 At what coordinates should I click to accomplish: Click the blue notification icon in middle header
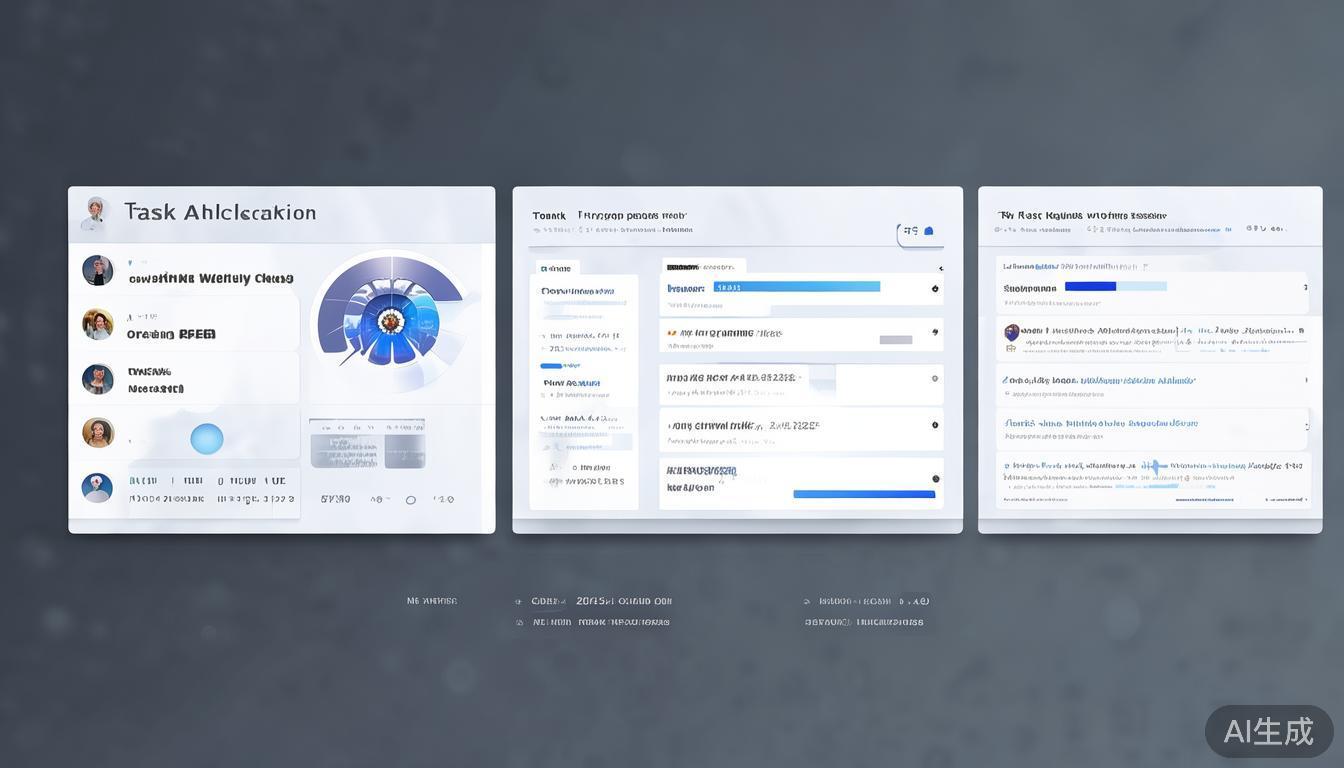[928, 231]
